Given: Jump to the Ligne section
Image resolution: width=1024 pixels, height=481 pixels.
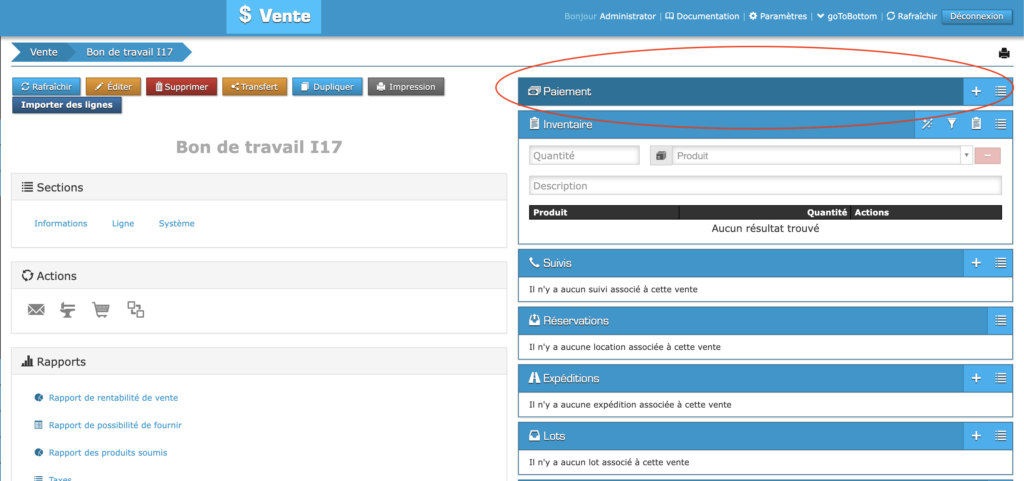Looking at the screenshot, I should pos(123,223).
